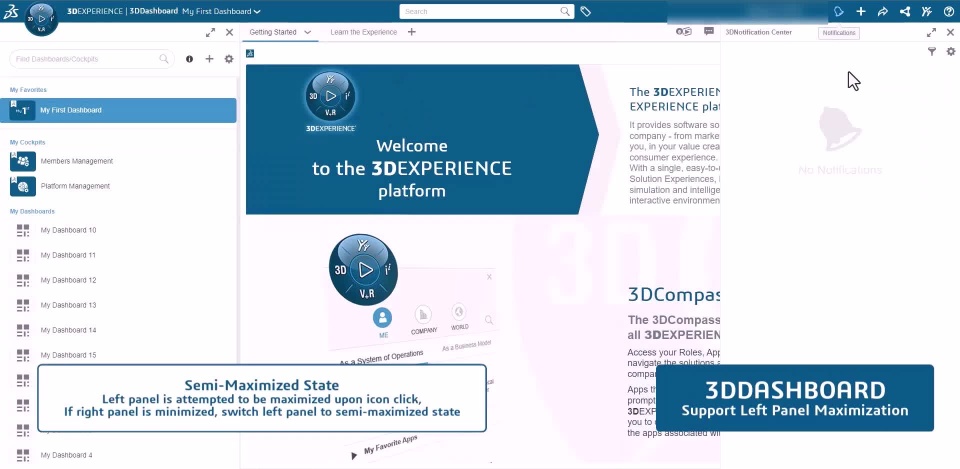Click My Dashboards section header
960x469 pixels.
[32, 211]
